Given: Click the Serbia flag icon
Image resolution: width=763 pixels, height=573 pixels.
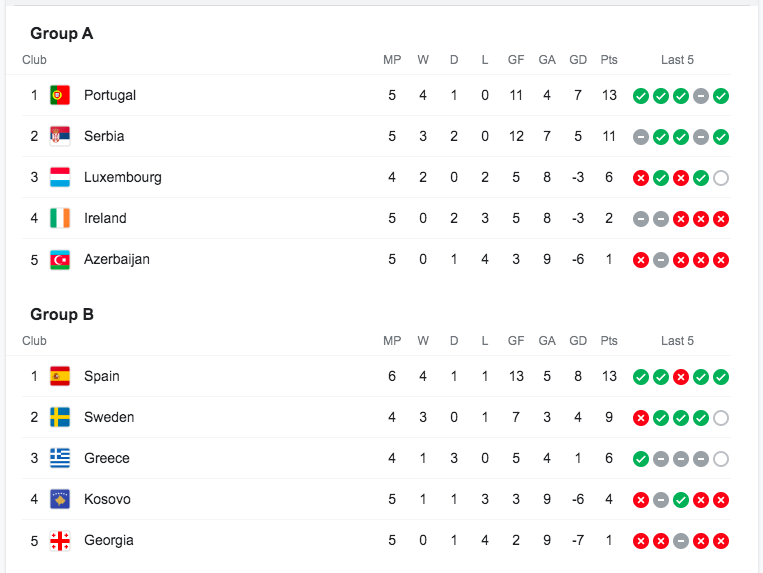Looking at the screenshot, I should click(x=60, y=136).
